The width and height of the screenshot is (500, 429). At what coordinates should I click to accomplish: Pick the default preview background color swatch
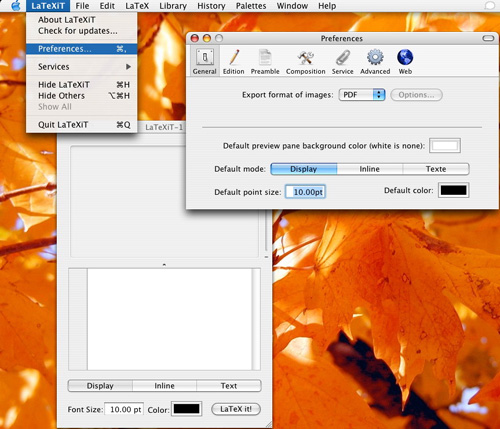coord(445,146)
